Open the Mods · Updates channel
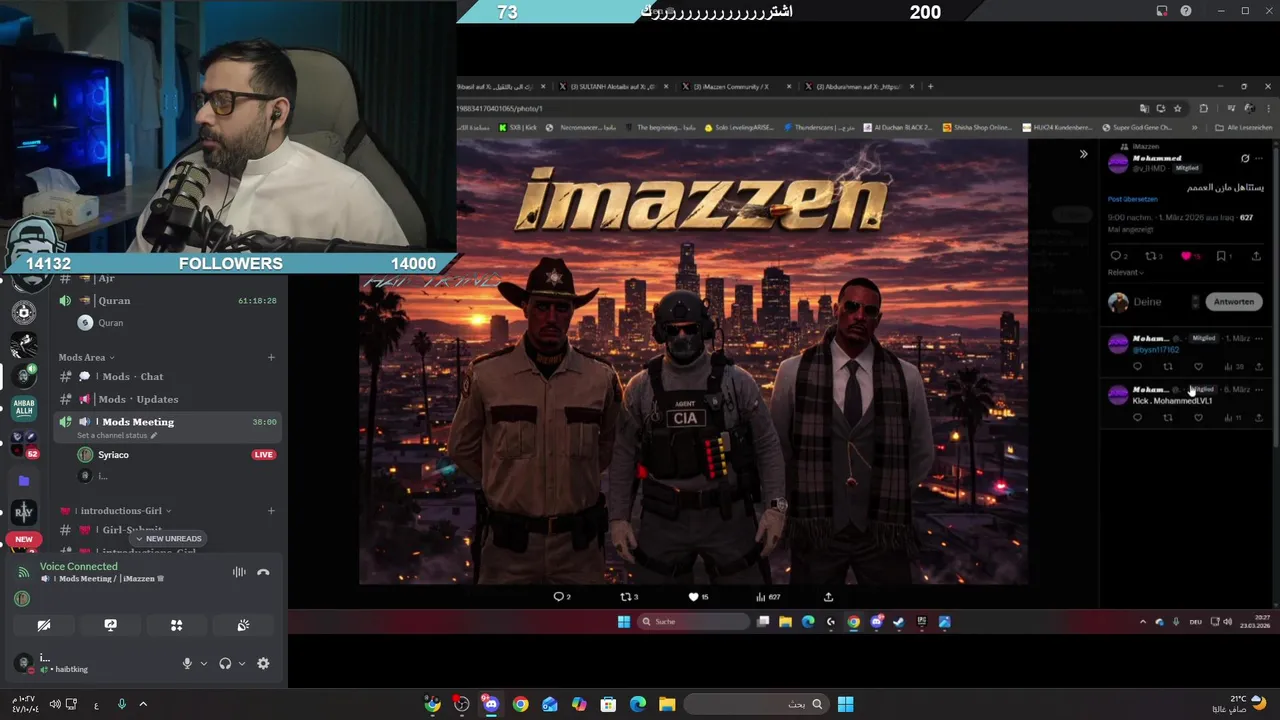 click(x=166, y=399)
